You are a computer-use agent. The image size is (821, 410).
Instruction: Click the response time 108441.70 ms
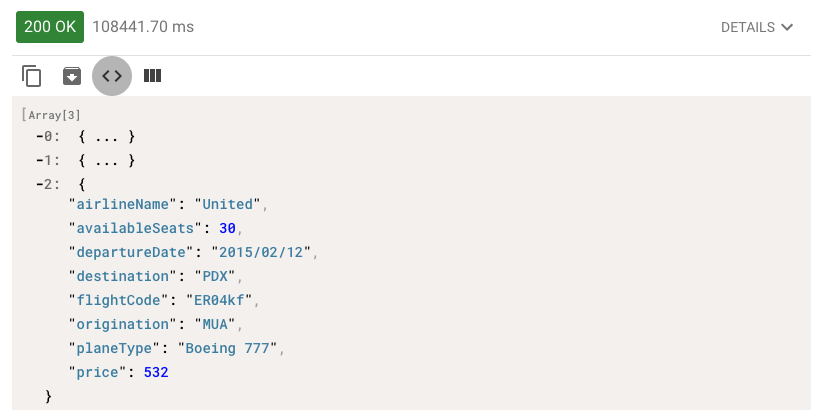[143, 27]
